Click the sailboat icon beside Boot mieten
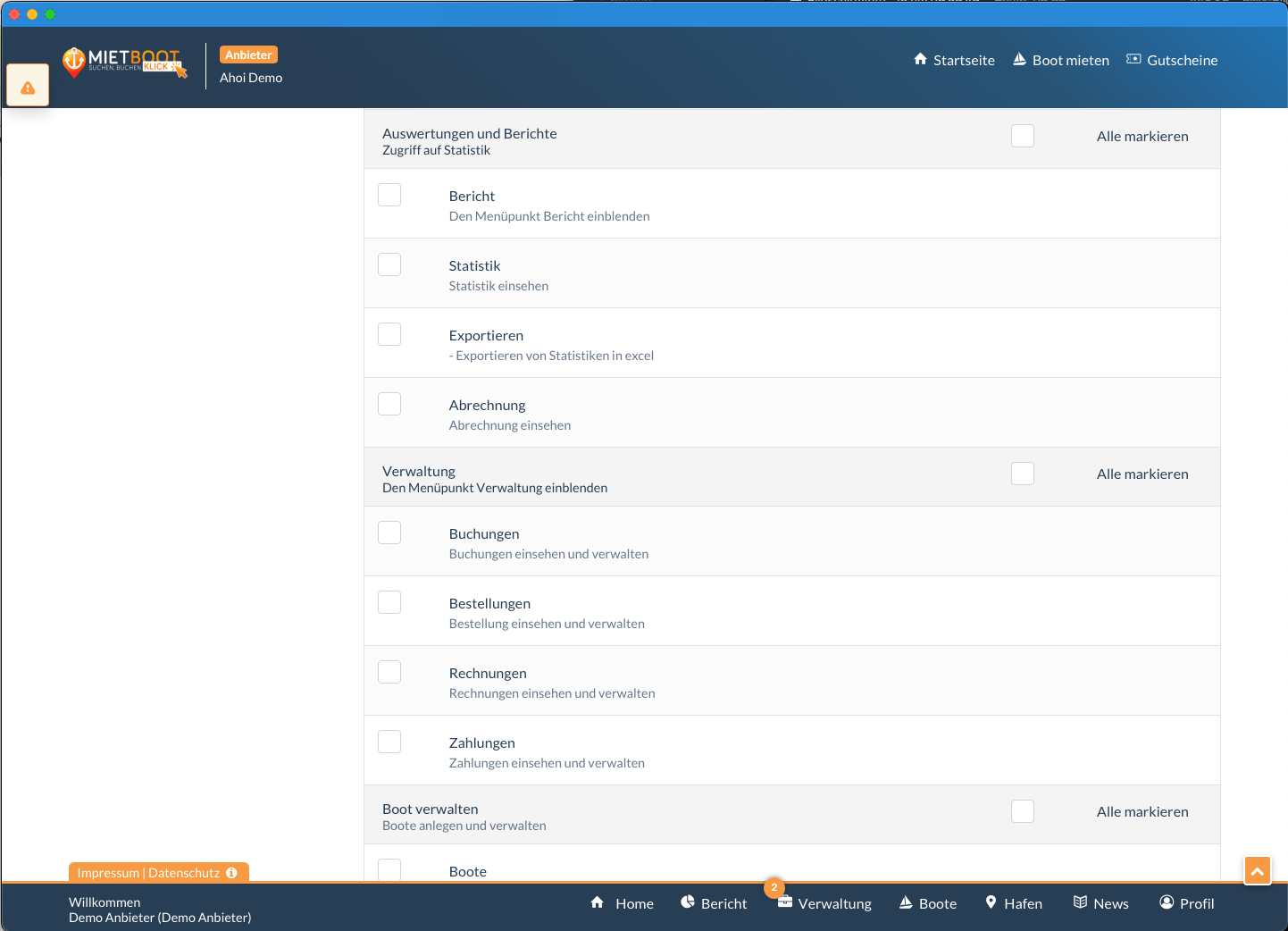The width and height of the screenshot is (1288, 931). click(x=1019, y=60)
